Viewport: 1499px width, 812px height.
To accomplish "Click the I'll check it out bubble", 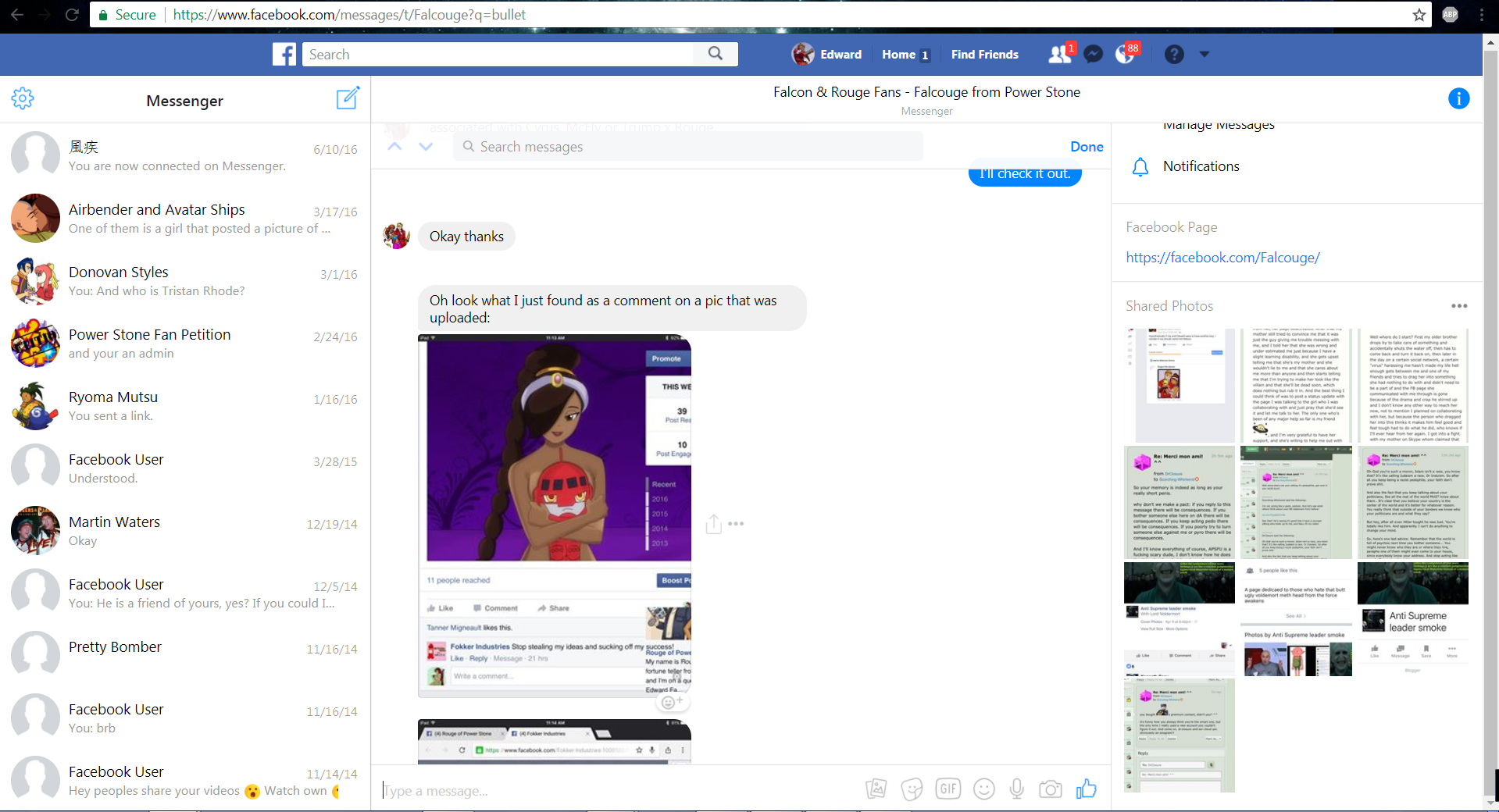I will pos(1025,175).
